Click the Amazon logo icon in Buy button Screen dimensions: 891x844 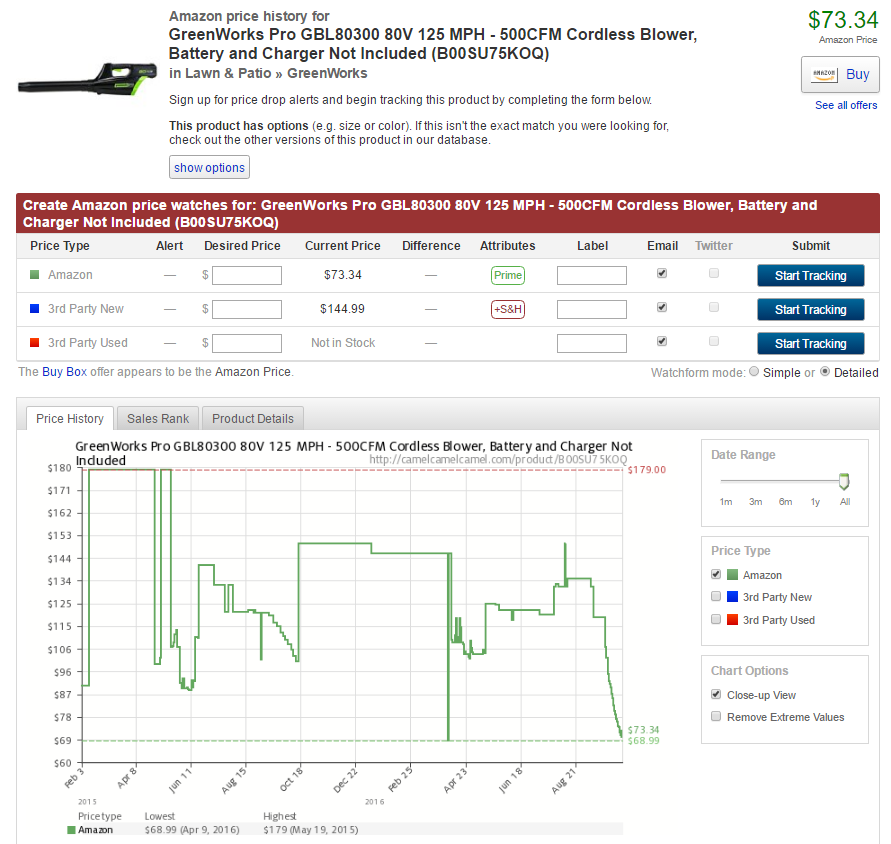tap(824, 74)
